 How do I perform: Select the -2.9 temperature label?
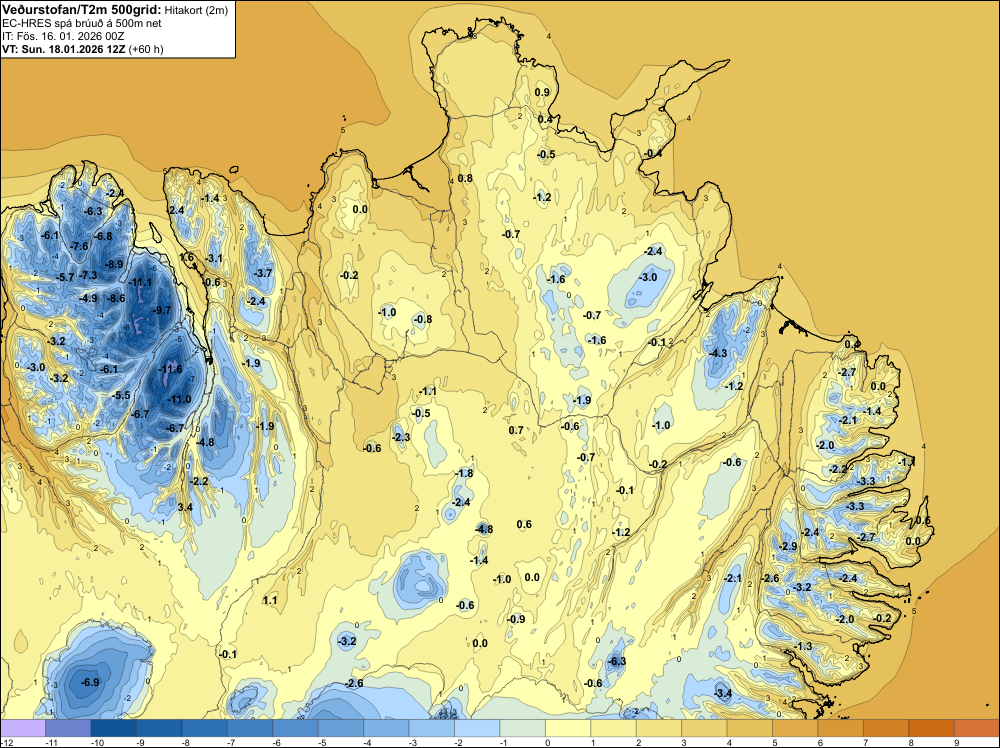[788, 546]
